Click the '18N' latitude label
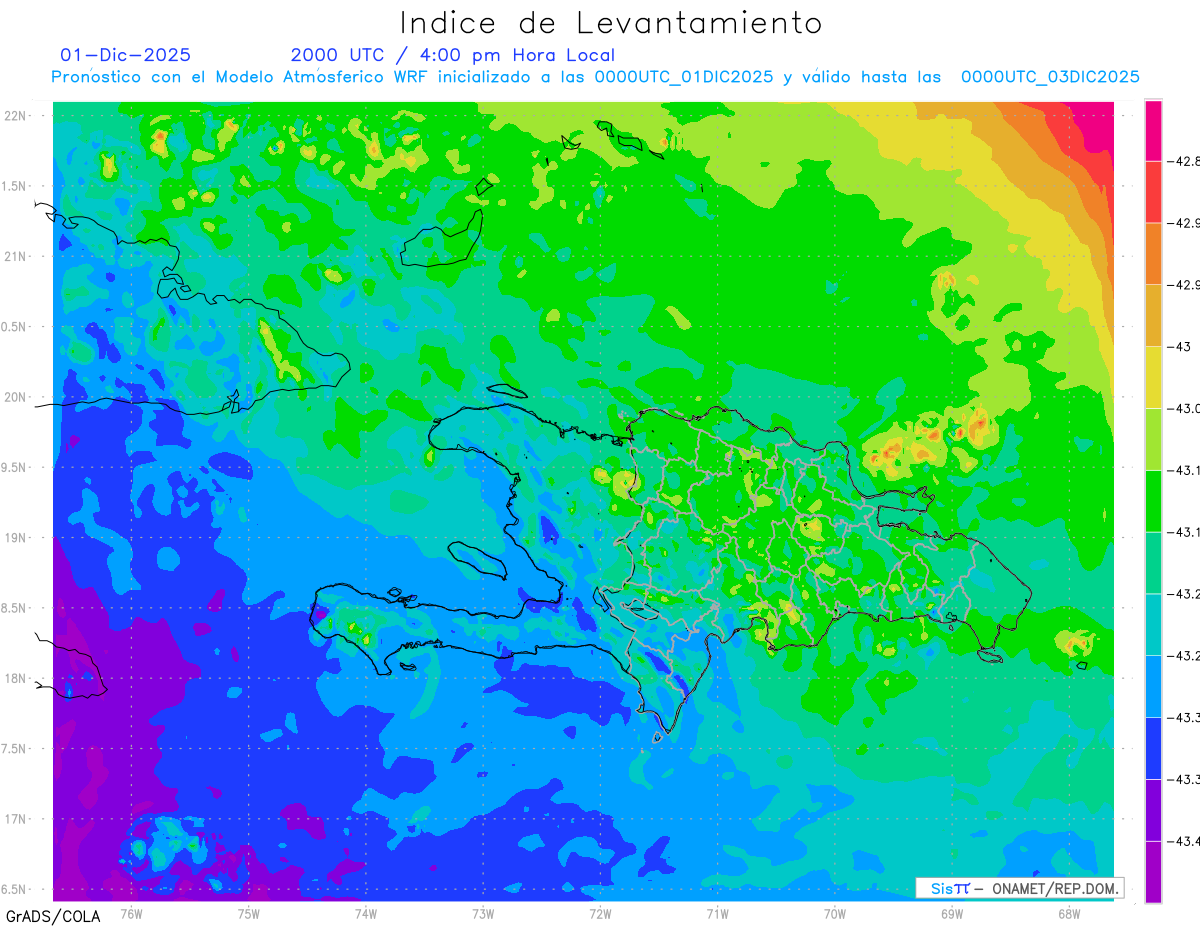The height and width of the screenshot is (927, 1200). pyautogui.click(x=15, y=678)
